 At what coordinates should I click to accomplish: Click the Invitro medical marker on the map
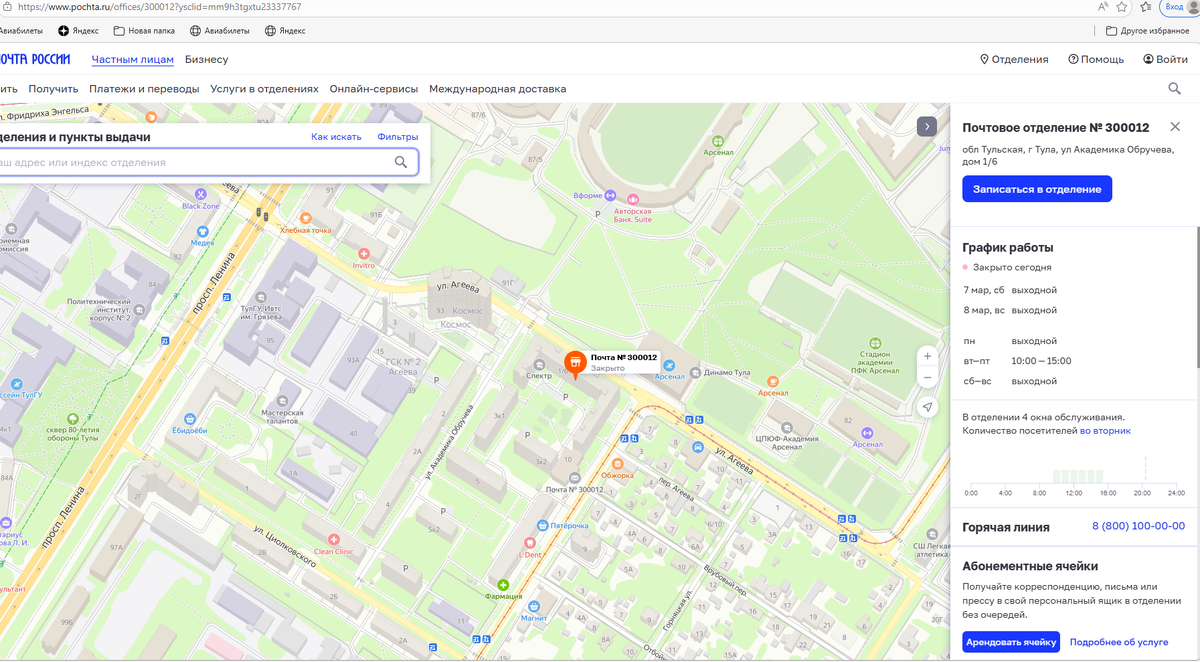coord(363,254)
